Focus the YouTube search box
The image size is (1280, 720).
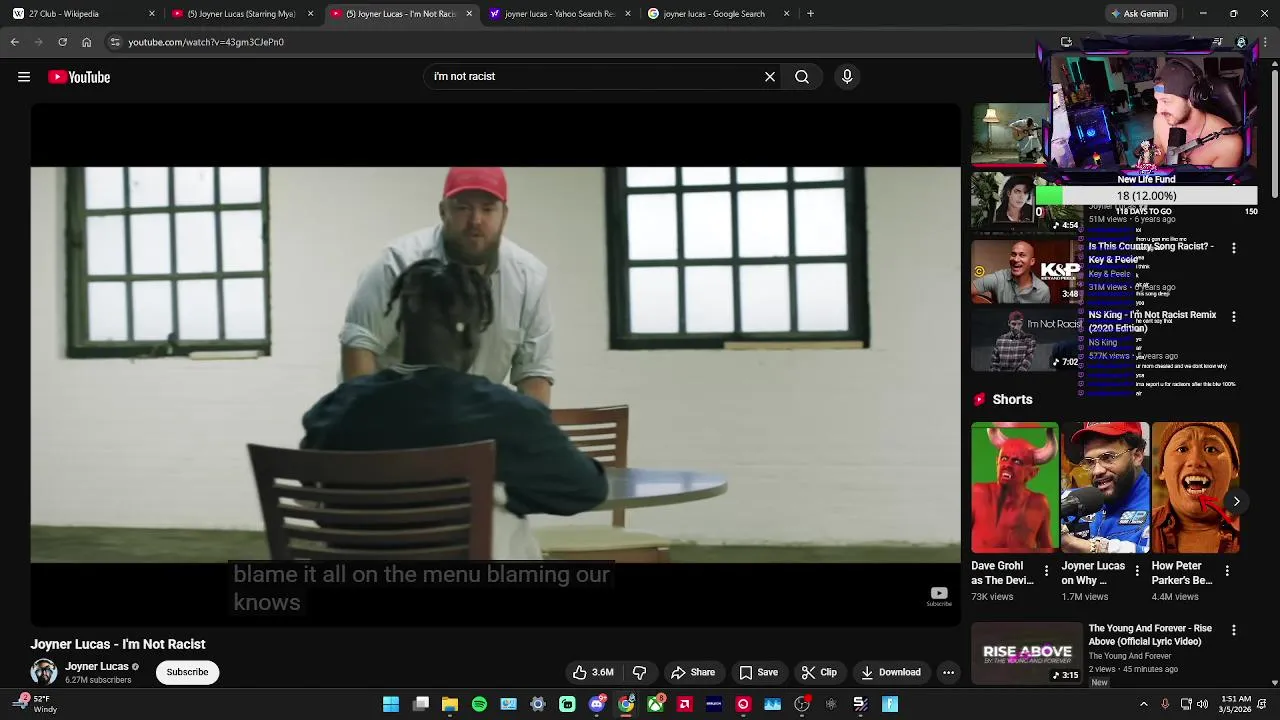coord(595,76)
